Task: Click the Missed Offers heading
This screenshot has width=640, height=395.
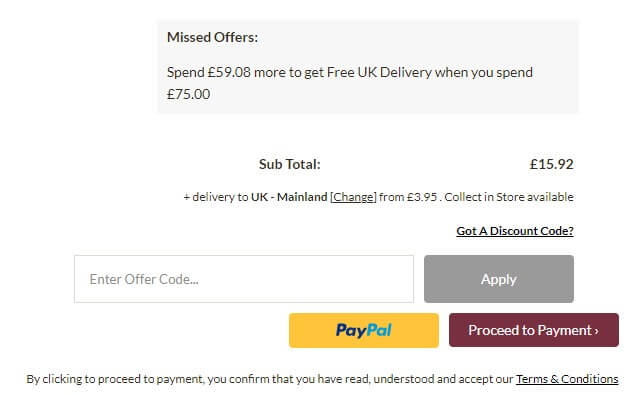Action: (212, 38)
